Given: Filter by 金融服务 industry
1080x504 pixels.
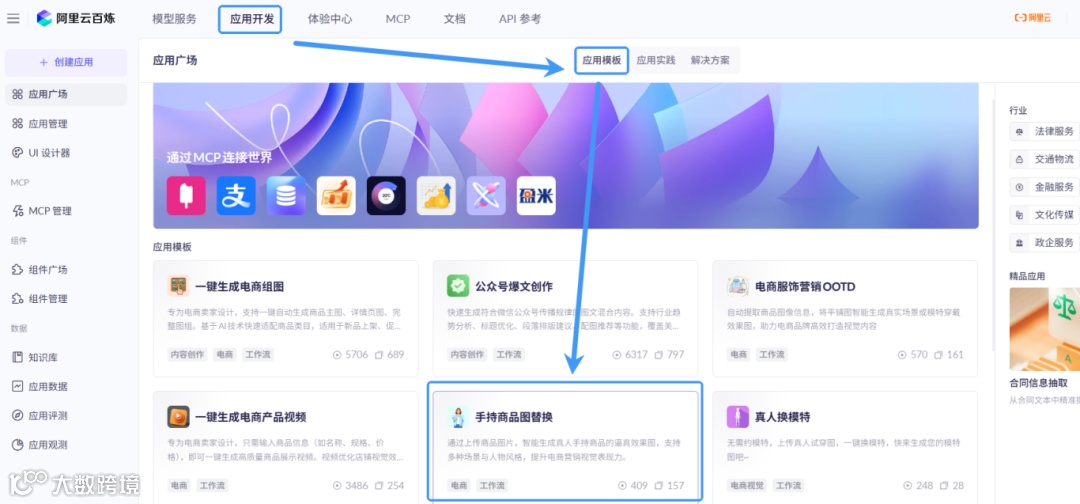Looking at the screenshot, I should point(1044,187).
